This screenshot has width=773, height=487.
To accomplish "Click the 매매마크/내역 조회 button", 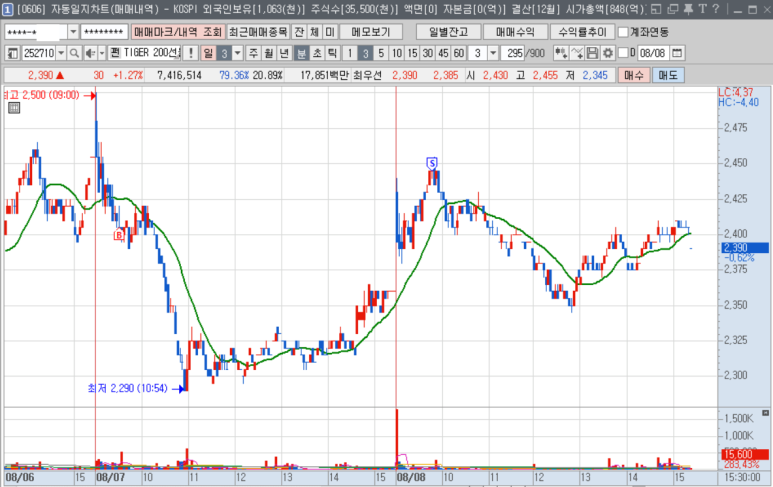I will point(178,31).
